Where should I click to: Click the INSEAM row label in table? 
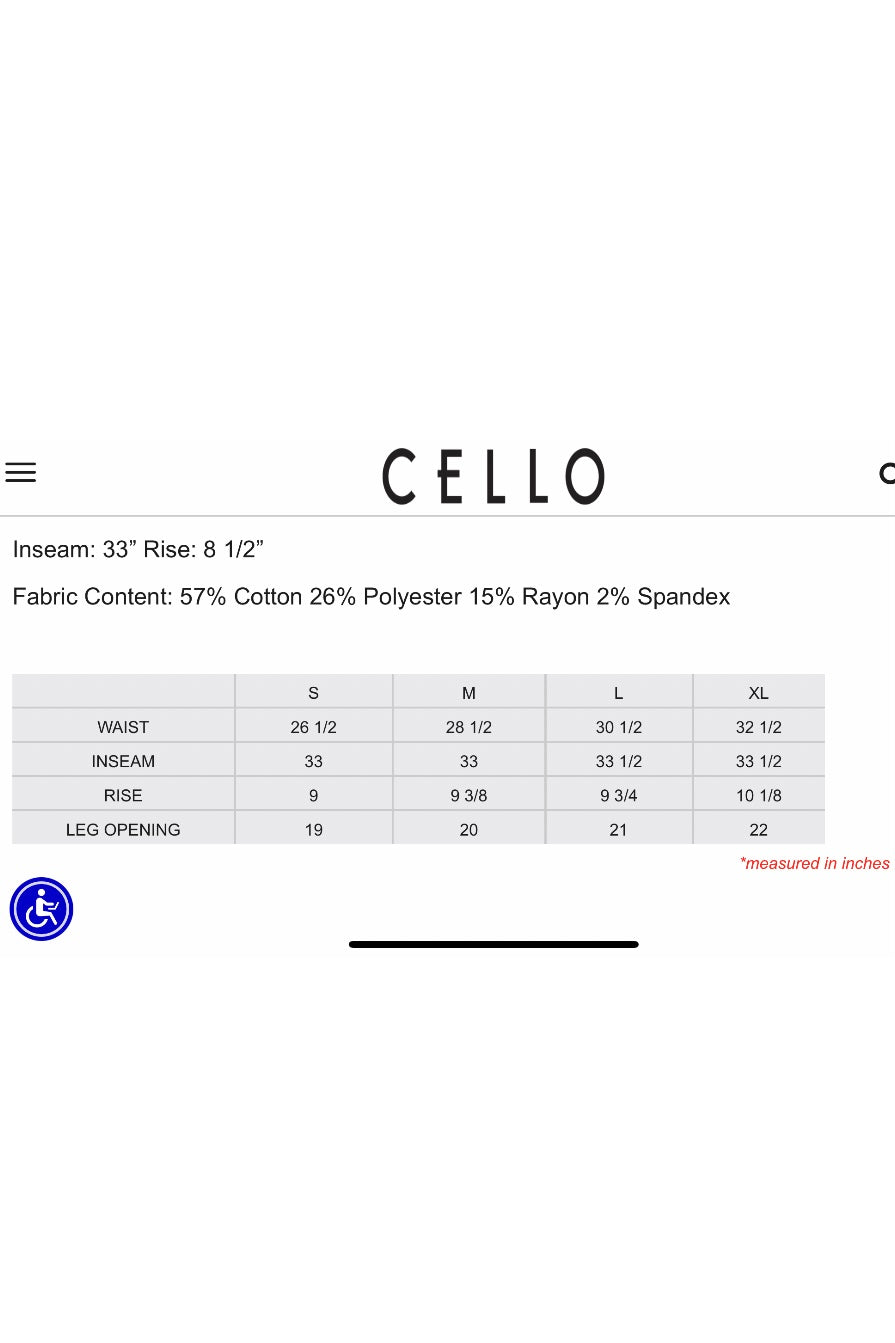[x=123, y=761]
